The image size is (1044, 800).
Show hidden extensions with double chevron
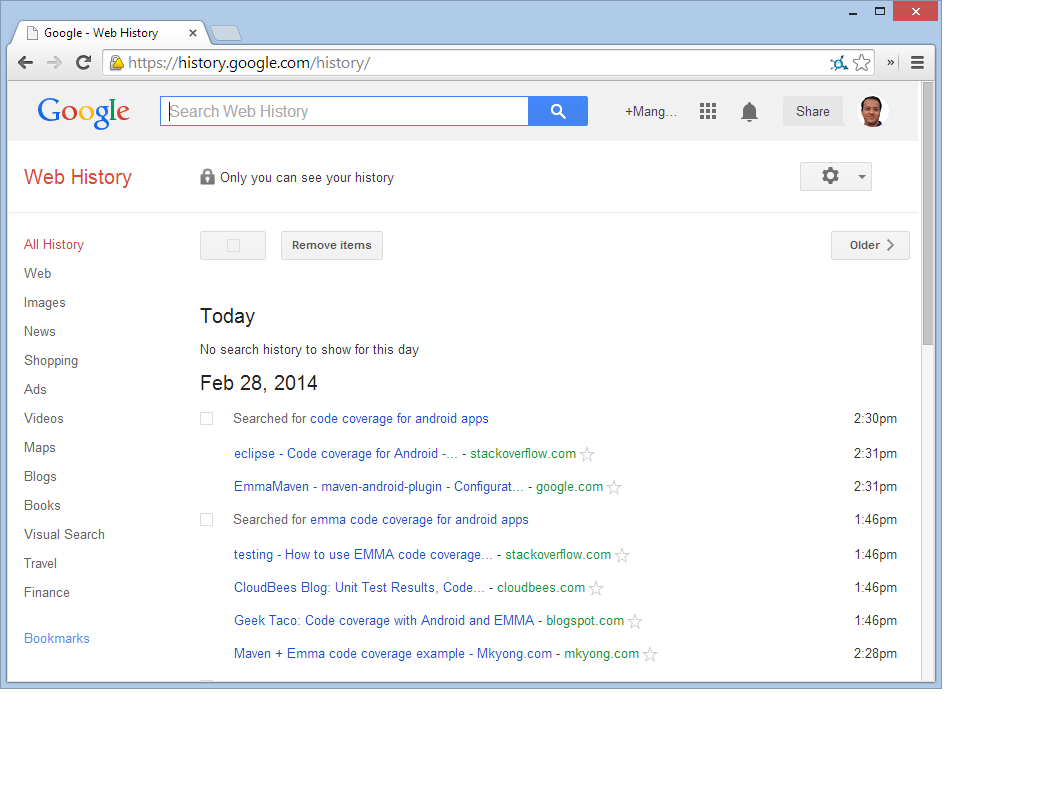[x=890, y=63]
